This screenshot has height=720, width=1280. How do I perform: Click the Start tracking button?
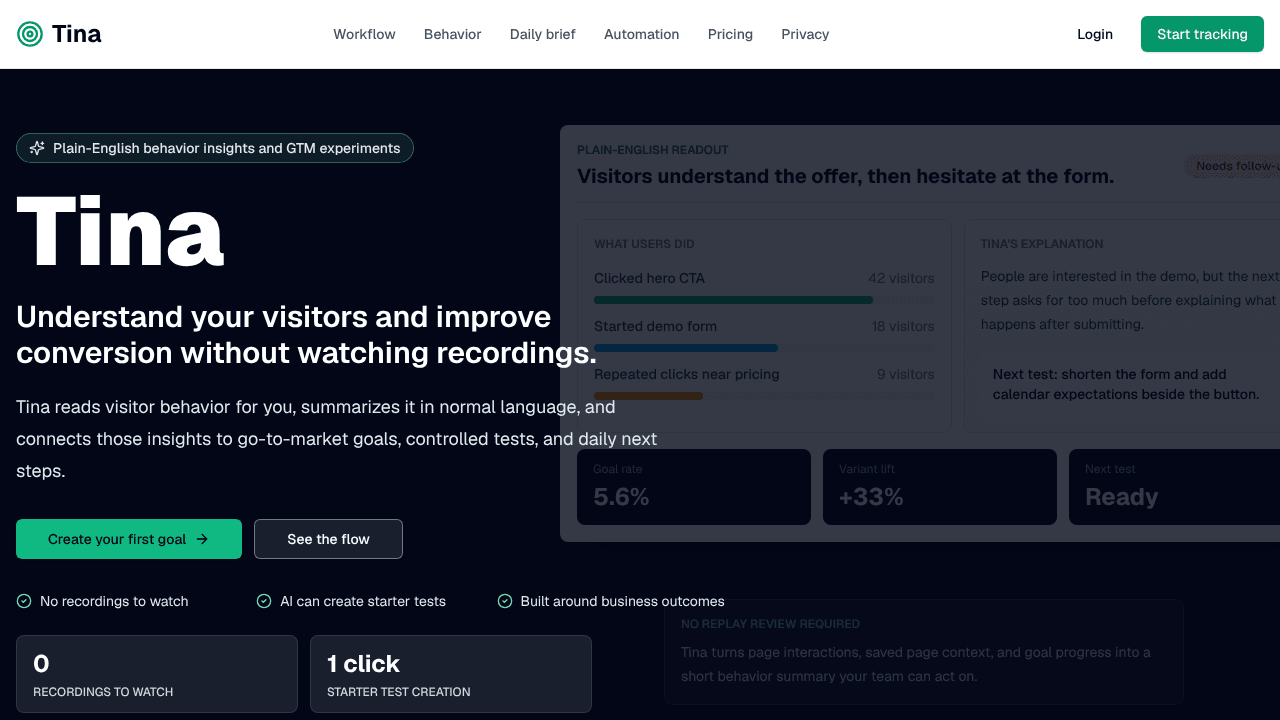(1202, 34)
